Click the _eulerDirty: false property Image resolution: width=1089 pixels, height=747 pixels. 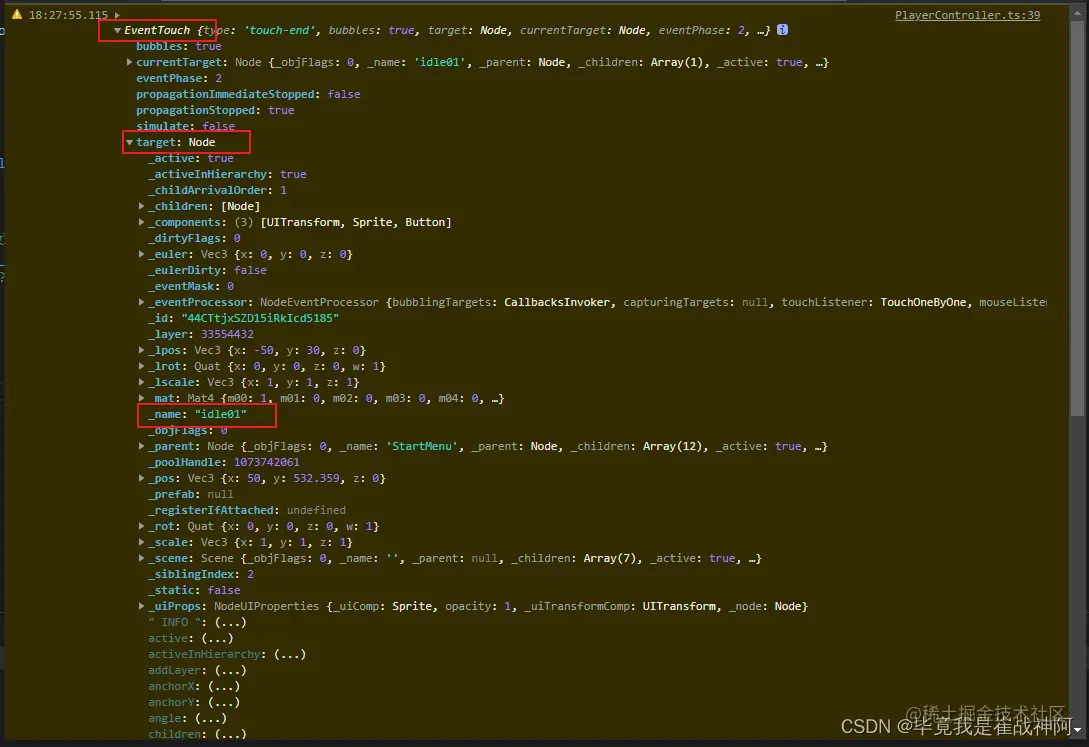click(x=207, y=270)
